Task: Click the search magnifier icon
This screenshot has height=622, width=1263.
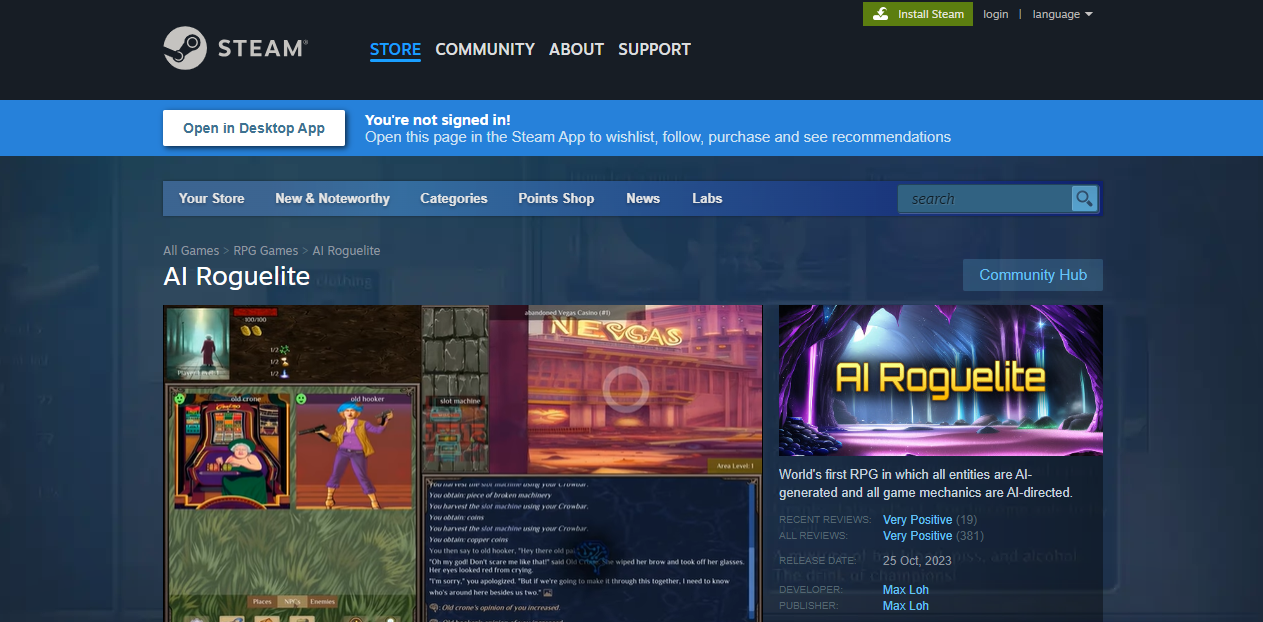Action: tap(1084, 199)
